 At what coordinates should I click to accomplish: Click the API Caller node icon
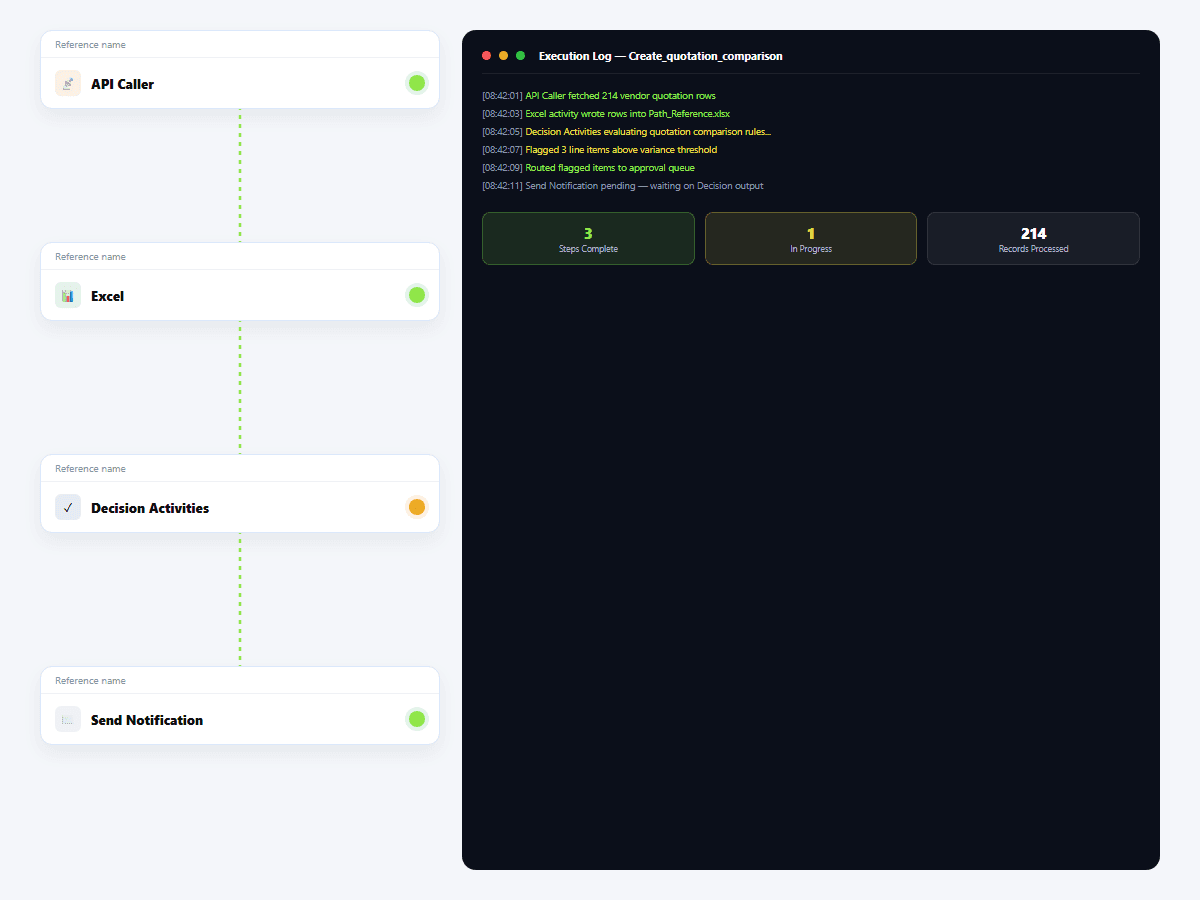click(68, 84)
